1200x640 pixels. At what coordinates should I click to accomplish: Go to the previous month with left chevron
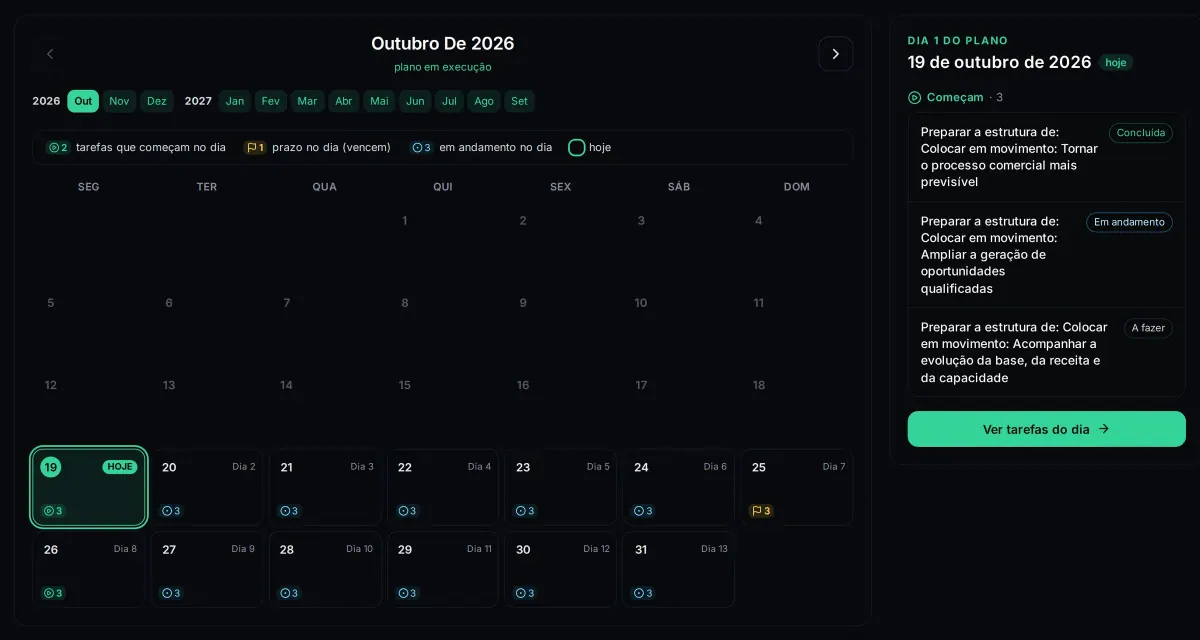50,54
